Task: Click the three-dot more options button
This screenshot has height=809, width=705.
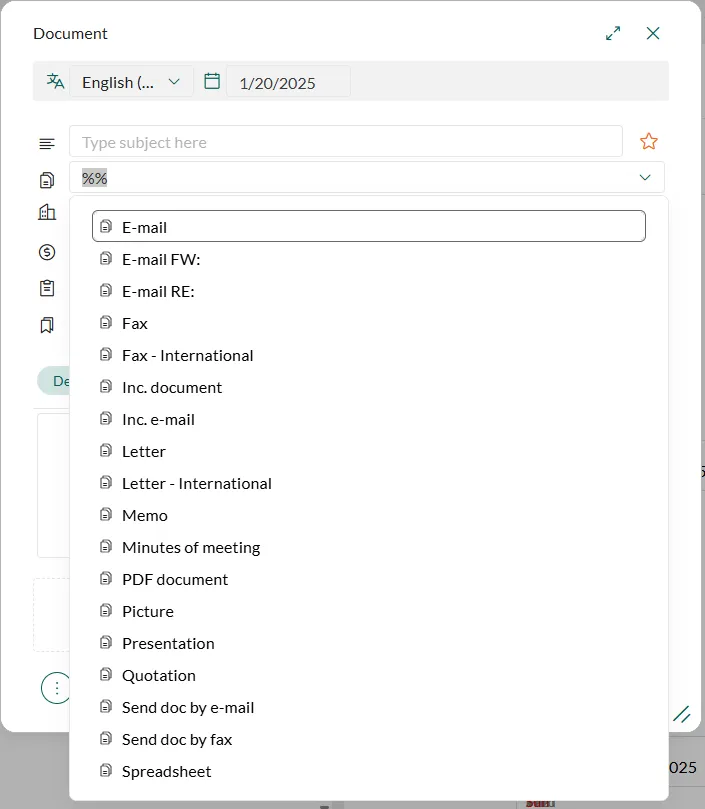Action: (57, 688)
